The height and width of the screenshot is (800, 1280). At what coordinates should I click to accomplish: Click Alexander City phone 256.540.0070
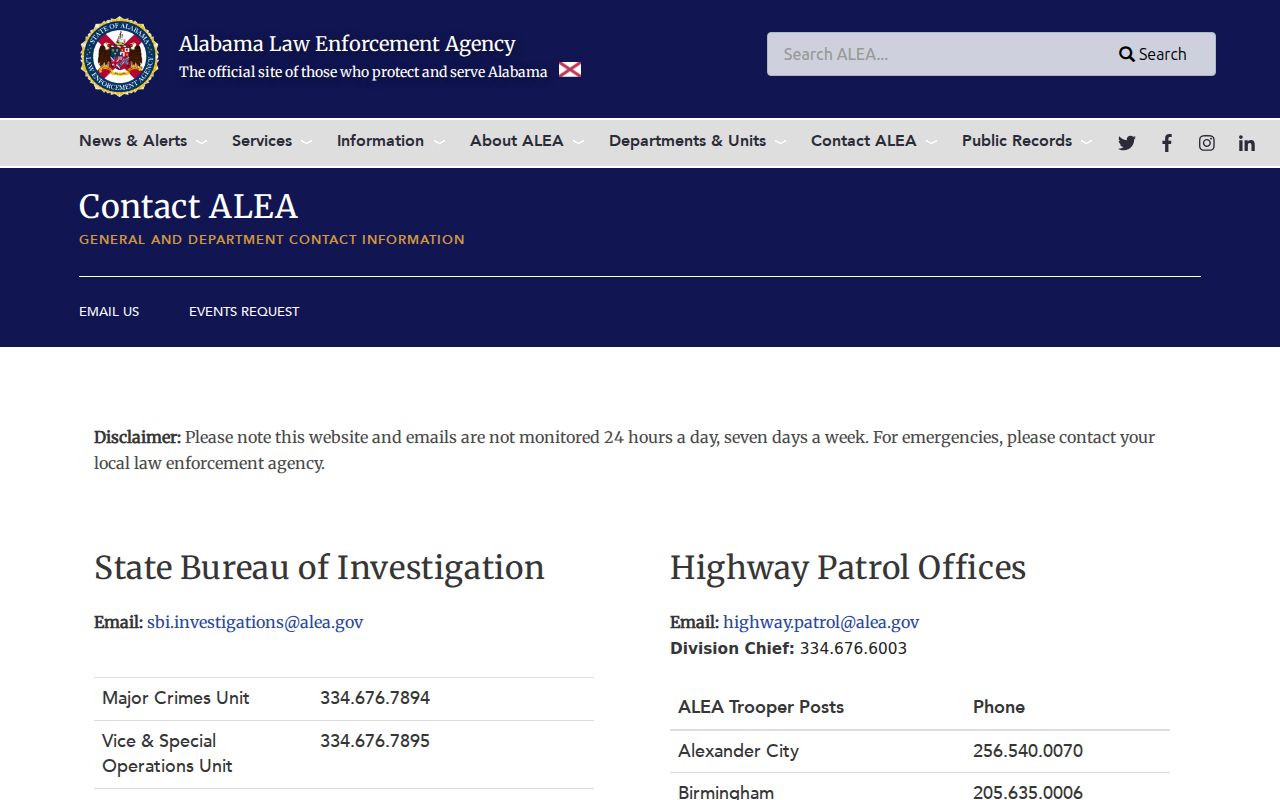coord(1028,751)
